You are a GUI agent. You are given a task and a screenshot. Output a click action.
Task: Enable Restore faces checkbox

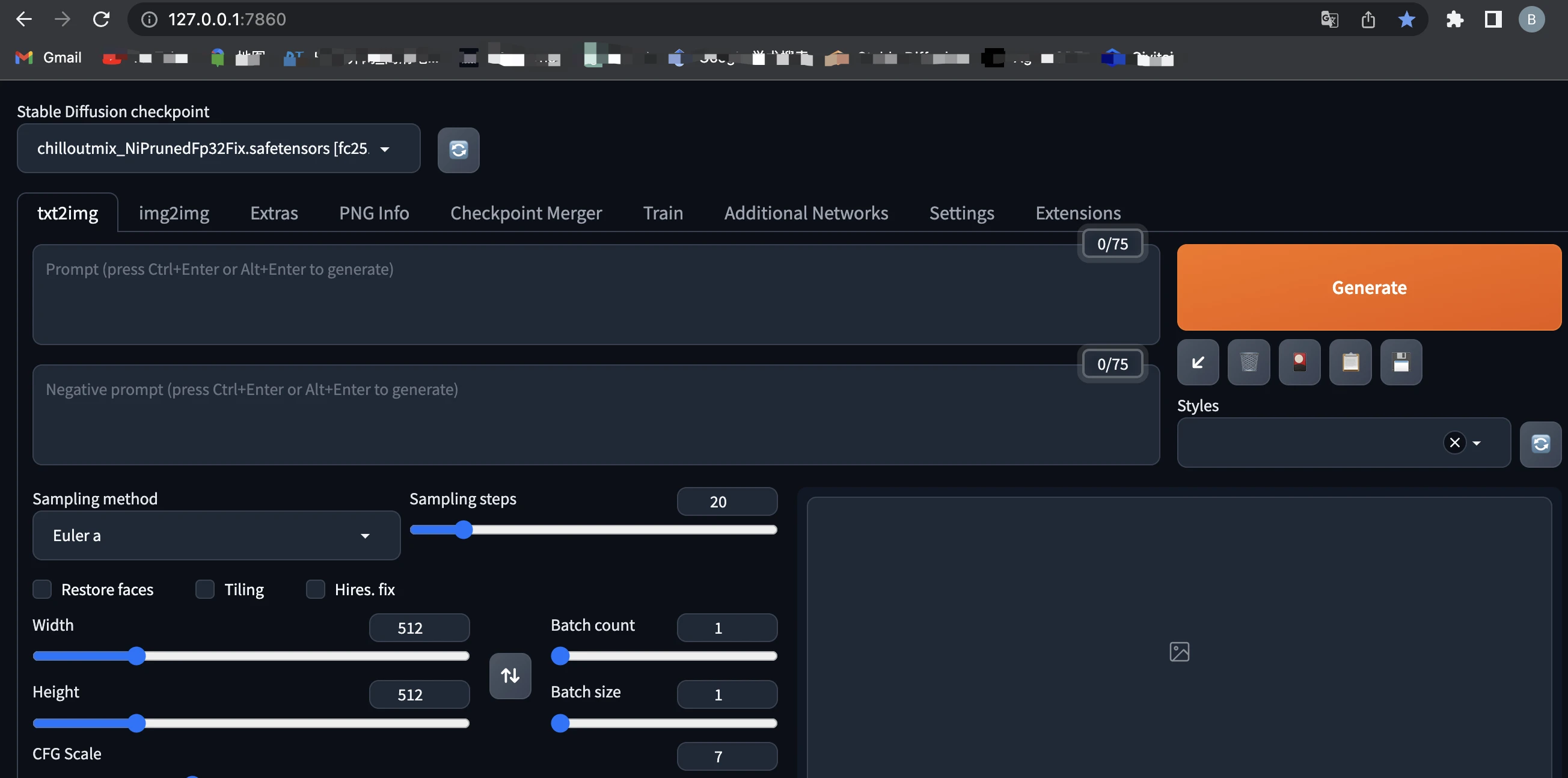[42, 589]
